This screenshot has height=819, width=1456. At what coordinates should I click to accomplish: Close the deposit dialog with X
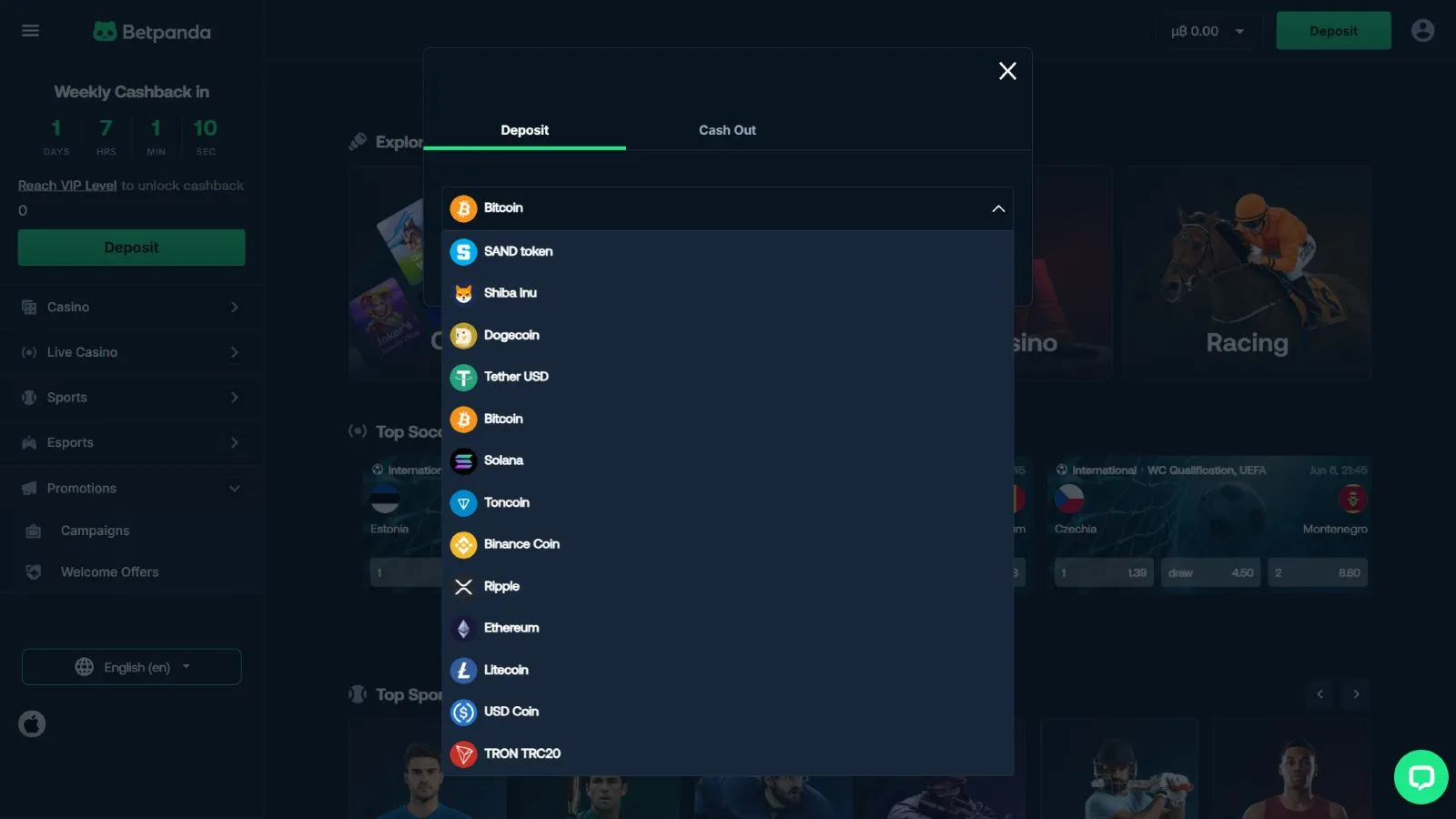1007,71
